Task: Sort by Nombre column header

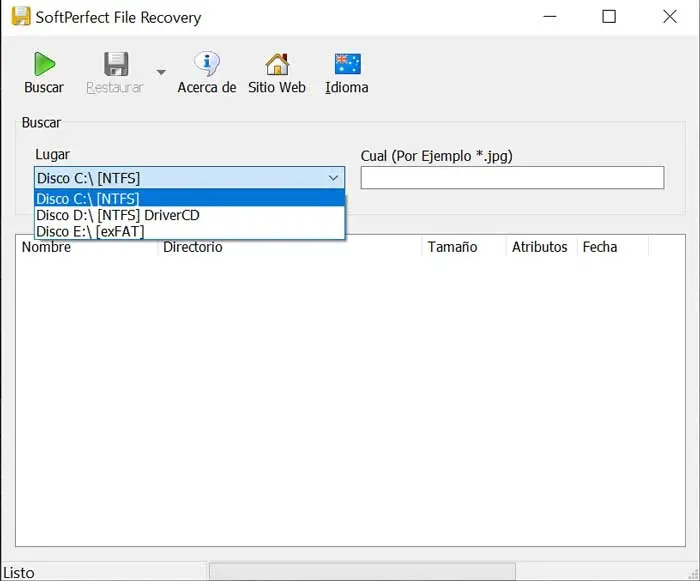Action: coord(87,247)
